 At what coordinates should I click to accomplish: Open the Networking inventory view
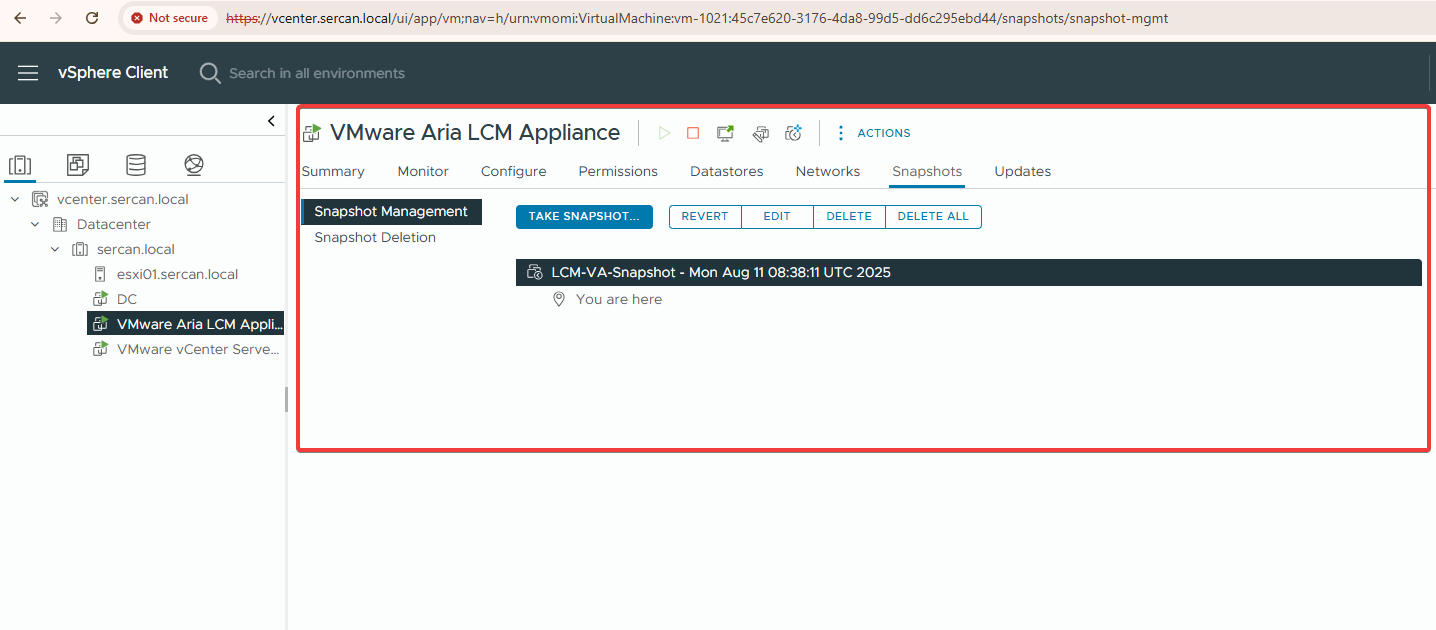point(194,165)
